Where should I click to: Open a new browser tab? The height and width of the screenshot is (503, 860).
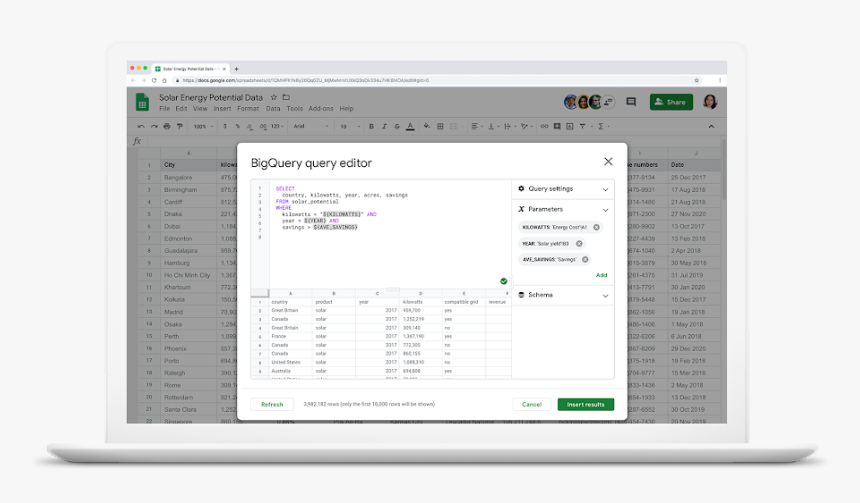[x=236, y=69]
